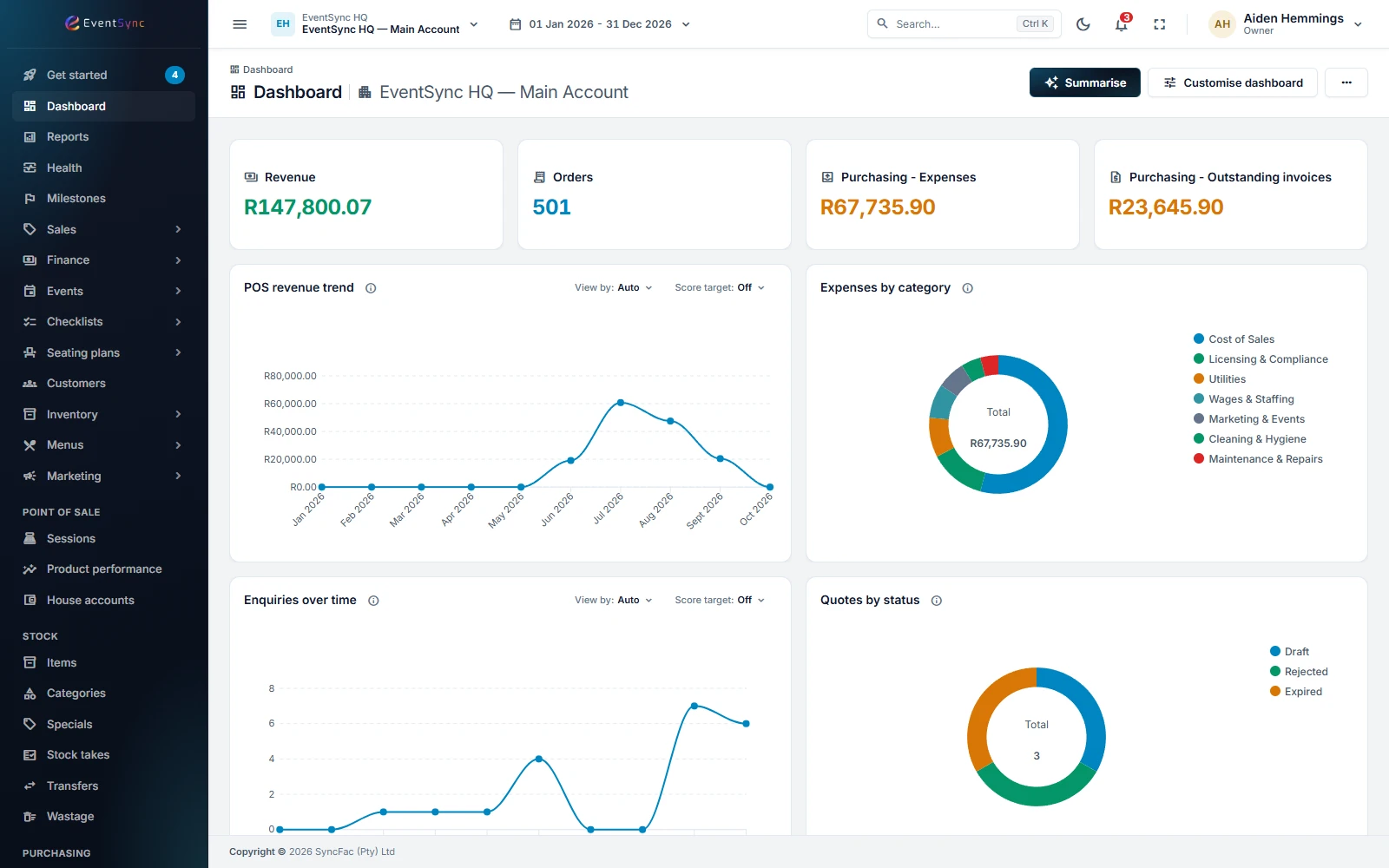The height and width of the screenshot is (868, 1389).
Task: Change Score target on POS revenue trend
Action: (x=720, y=288)
